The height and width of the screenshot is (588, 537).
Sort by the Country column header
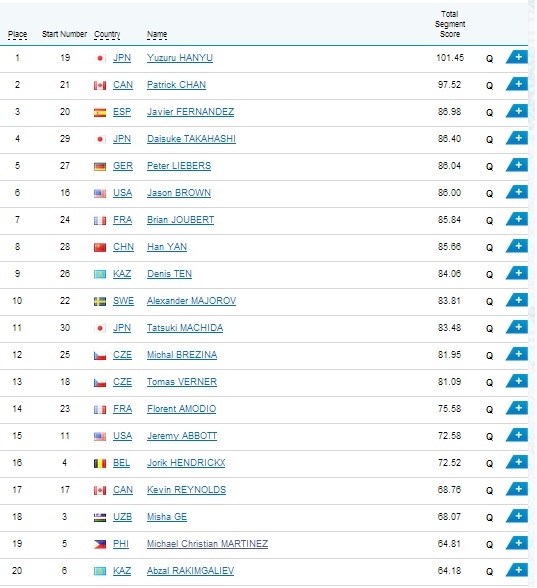pyautogui.click(x=107, y=34)
